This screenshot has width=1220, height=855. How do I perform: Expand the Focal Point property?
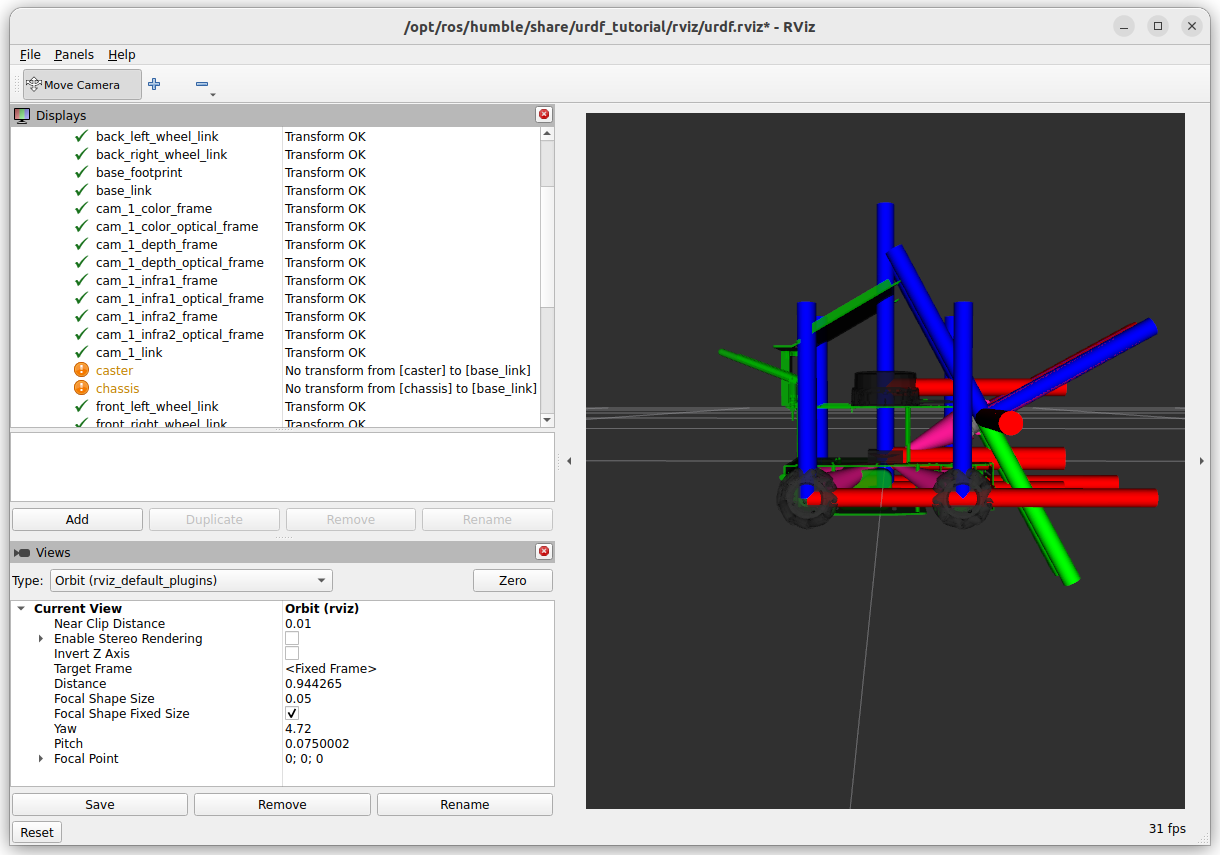(41, 759)
